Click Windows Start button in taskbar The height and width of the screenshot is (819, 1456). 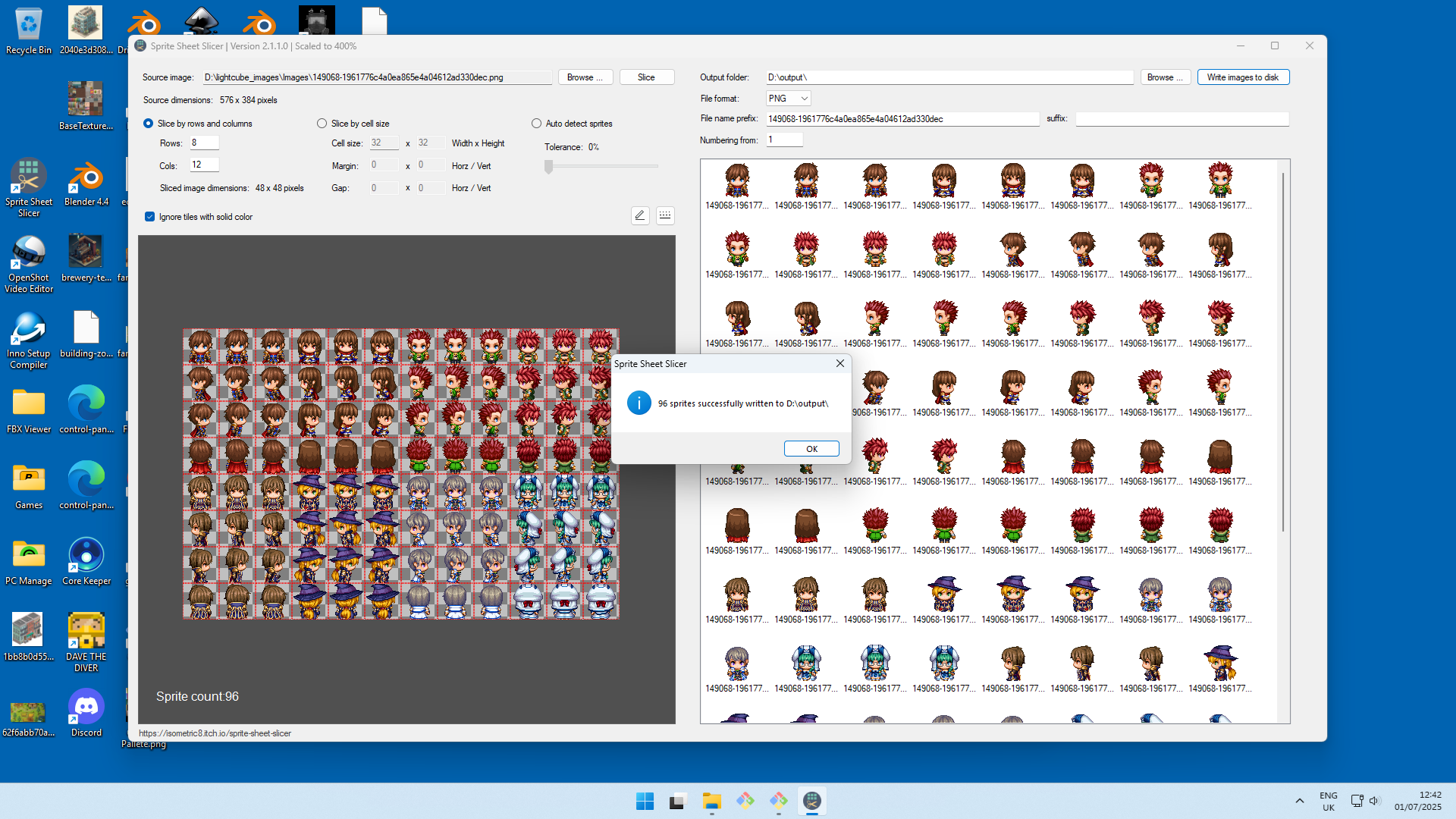(645, 801)
